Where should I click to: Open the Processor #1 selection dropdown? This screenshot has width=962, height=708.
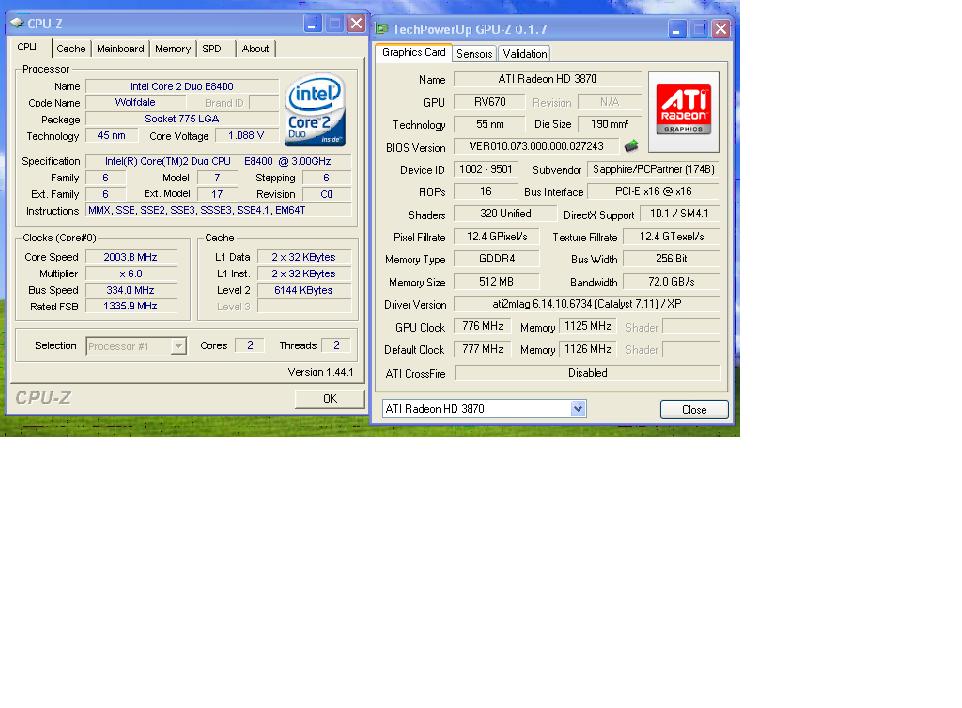(x=136, y=346)
